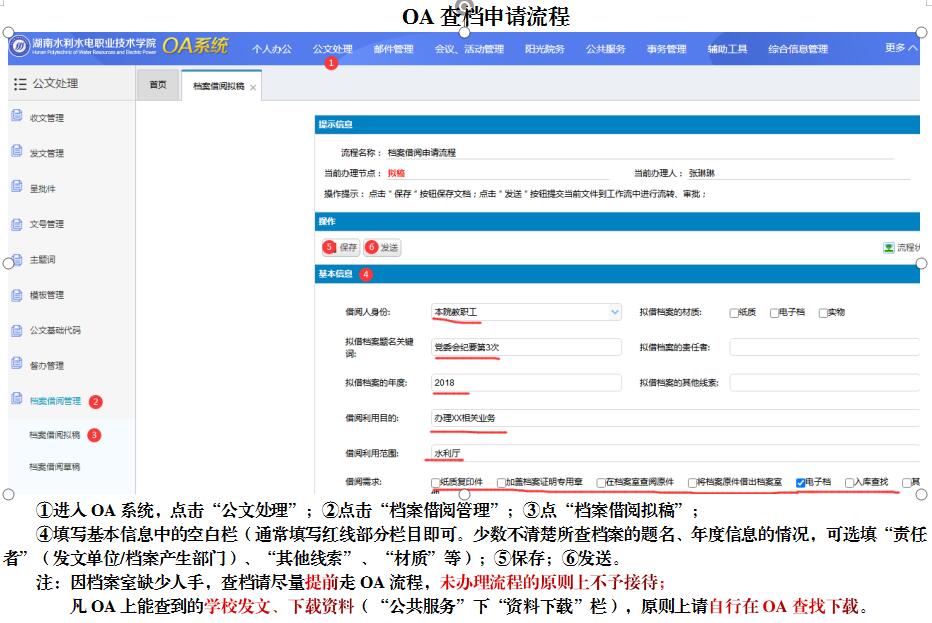Click the document icon next to 公文基础代码

pos(17,330)
